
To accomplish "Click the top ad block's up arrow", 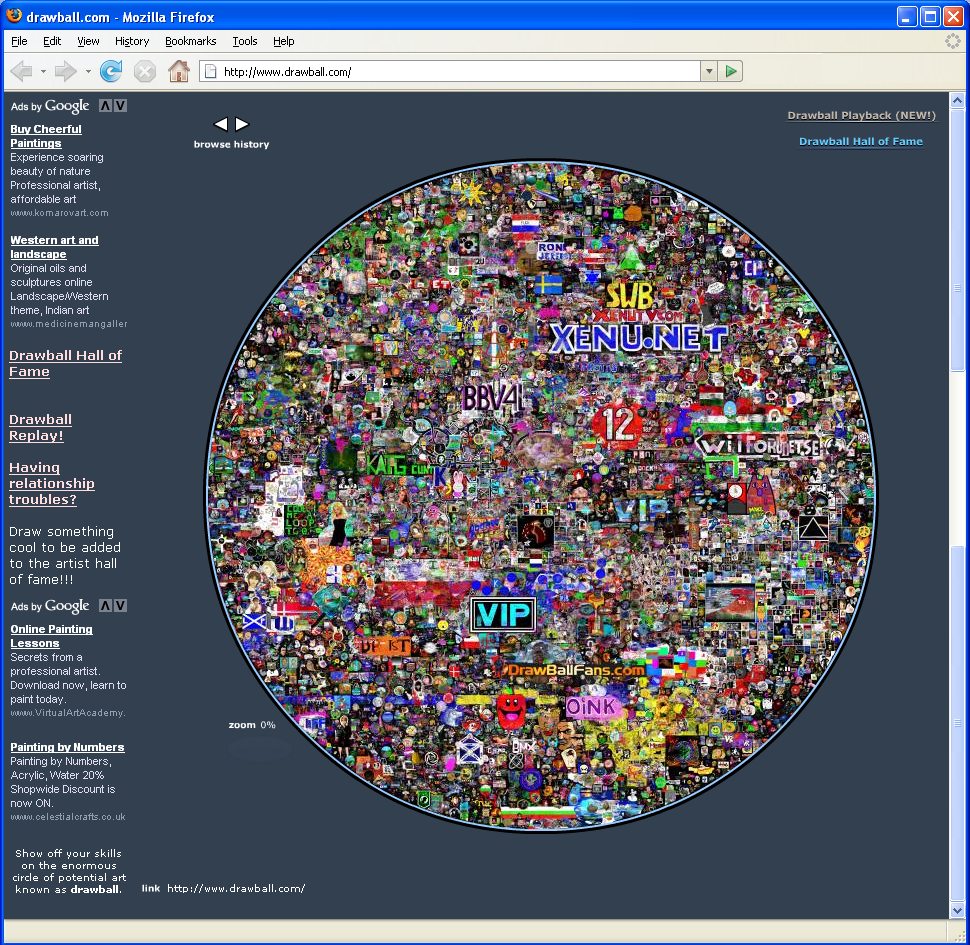I will click(106, 106).
